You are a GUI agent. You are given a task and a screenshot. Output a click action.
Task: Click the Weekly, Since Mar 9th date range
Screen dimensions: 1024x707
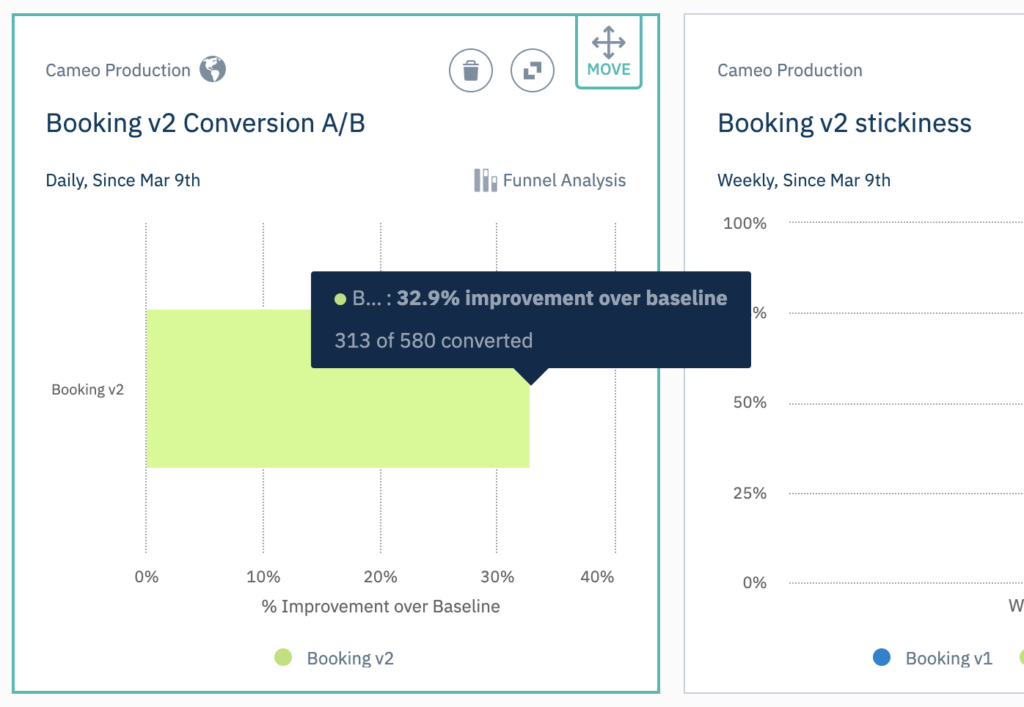pos(803,181)
